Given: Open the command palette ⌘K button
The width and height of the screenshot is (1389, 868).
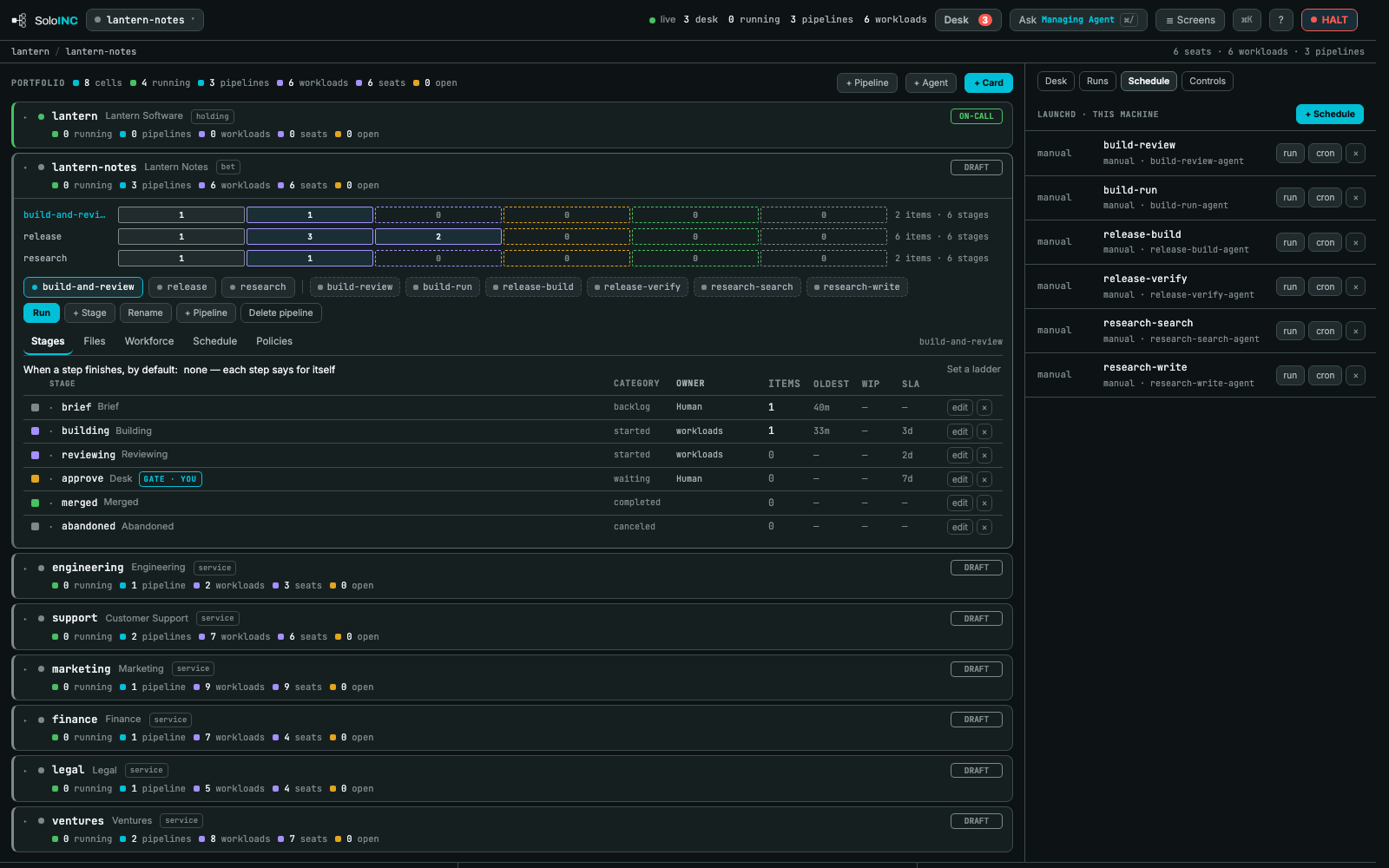Looking at the screenshot, I should (x=1247, y=20).
